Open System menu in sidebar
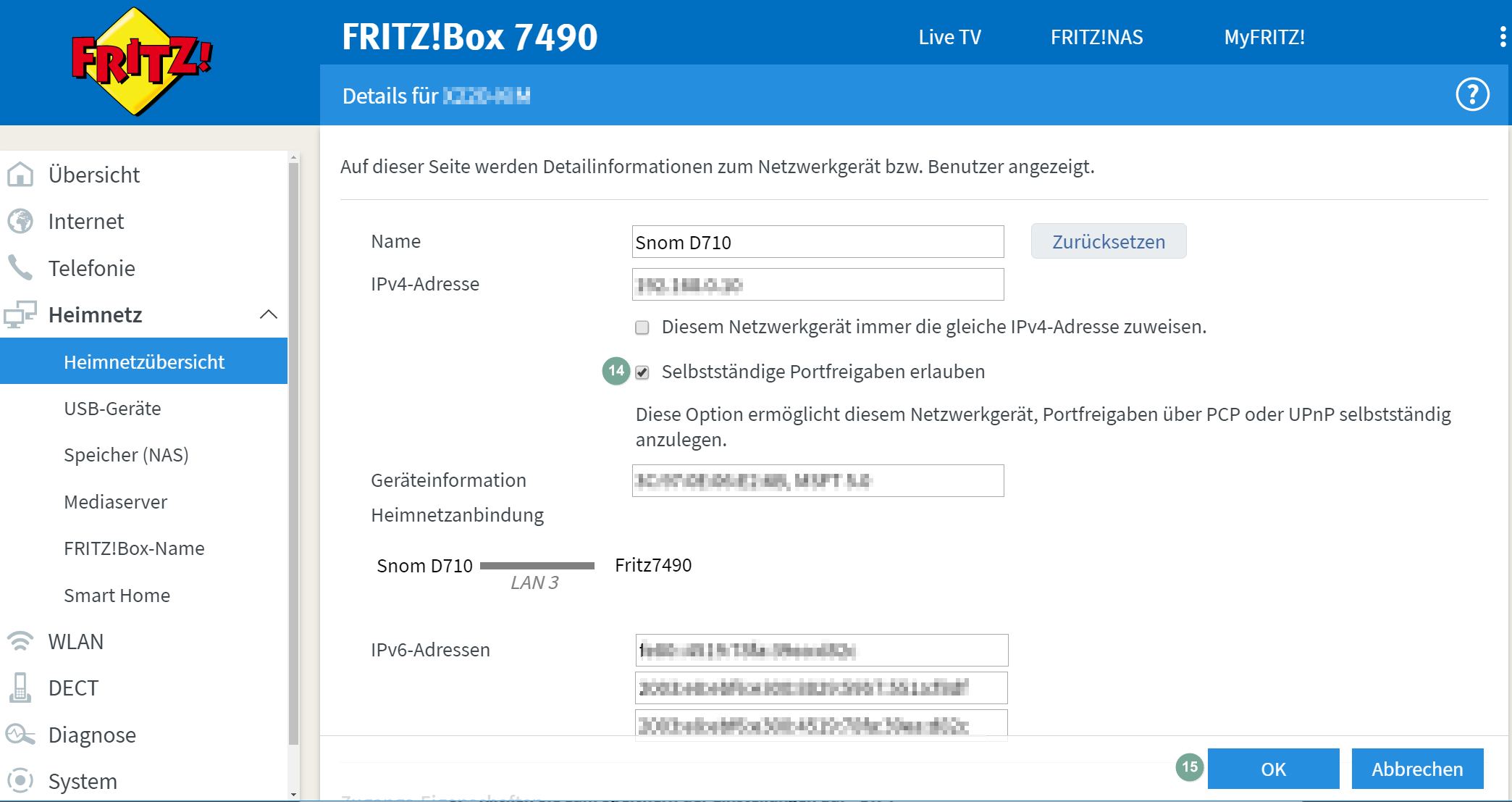The height and width of the screenshot is (802, 1512). click(83, 781)
